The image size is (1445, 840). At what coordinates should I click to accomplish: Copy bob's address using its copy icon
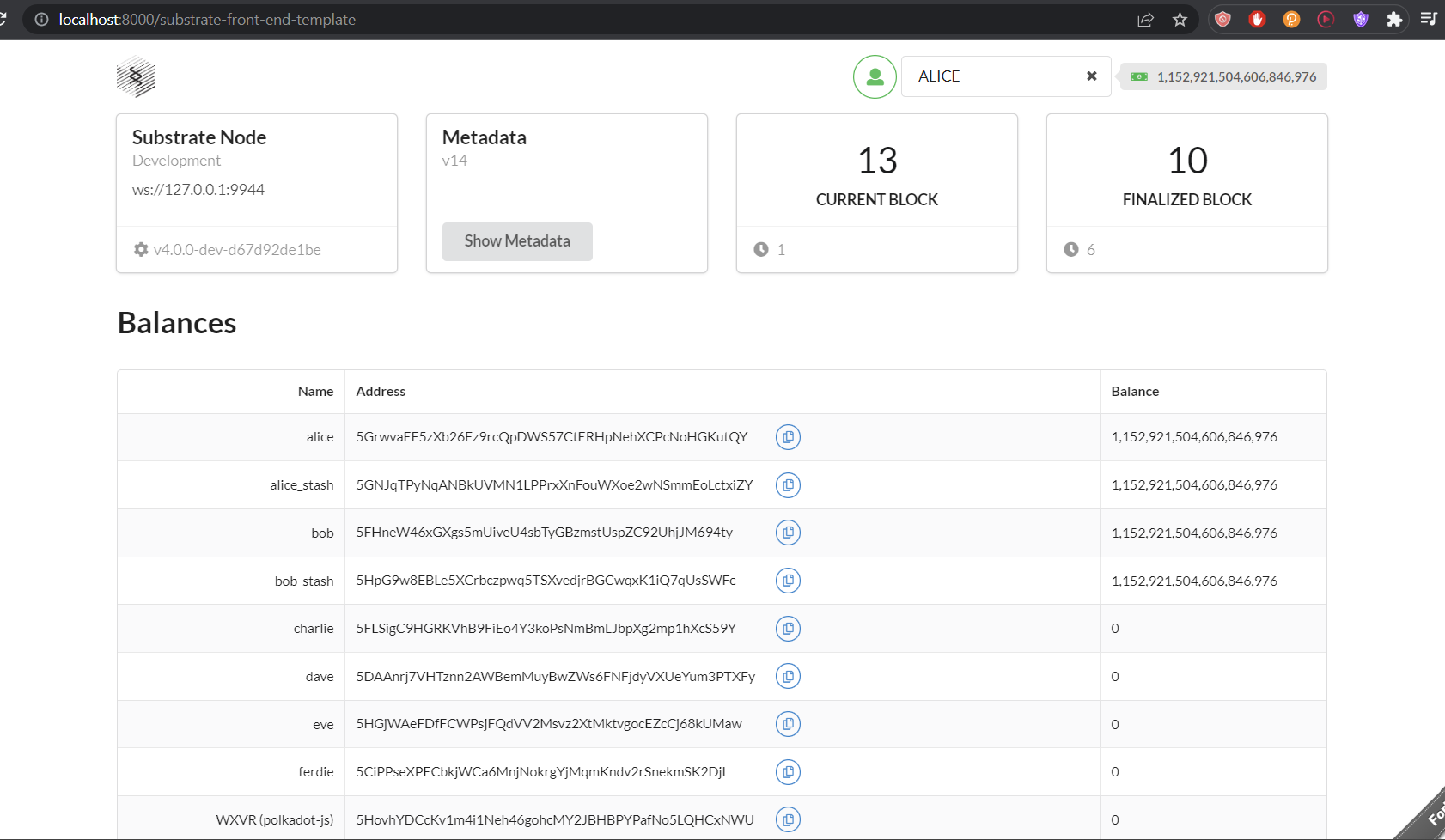tap(788, 533)
